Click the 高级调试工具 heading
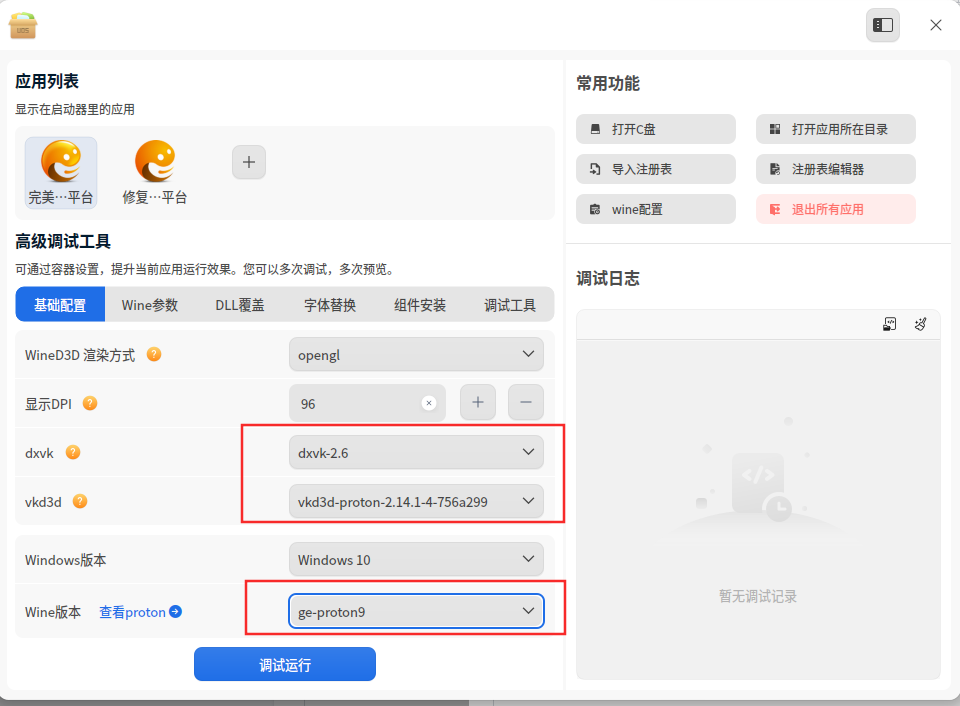 [x=63, y=242]
